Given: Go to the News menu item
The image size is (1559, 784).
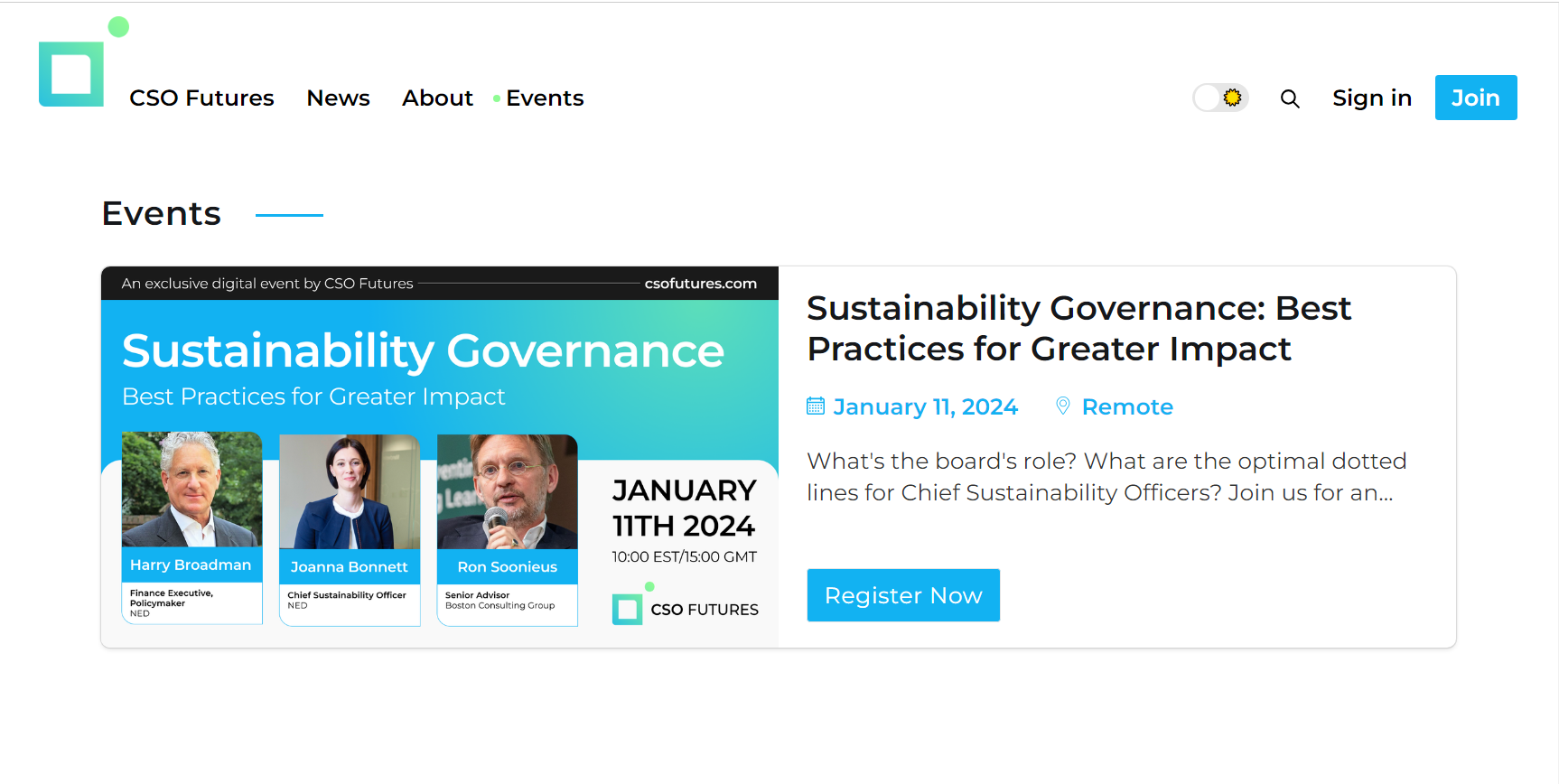Looking at the screenshot, I should [x=338, y=98].
